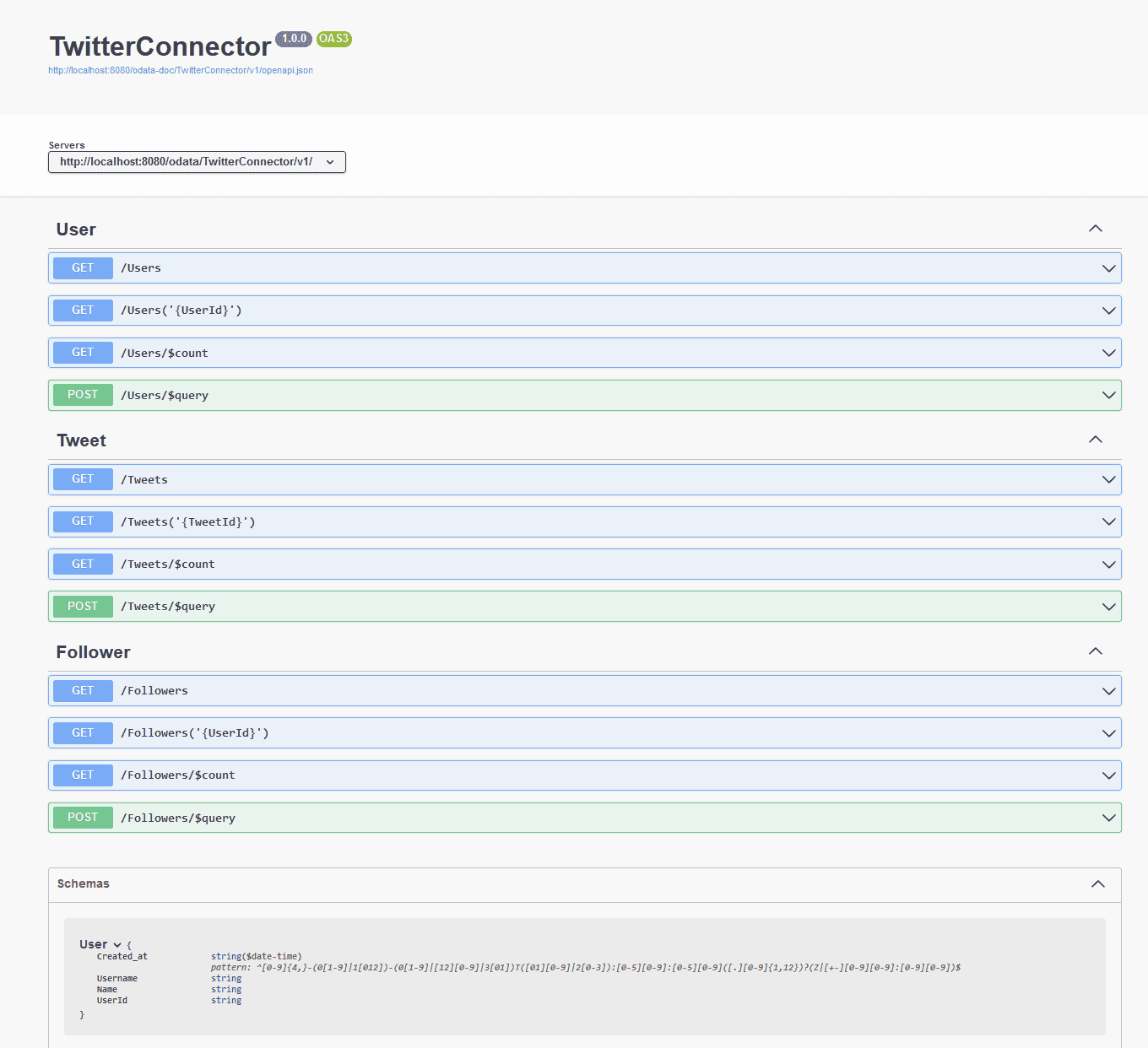Click the POST badge on /Users/$query
1148x1048 pixels.
tap(82, 394)
